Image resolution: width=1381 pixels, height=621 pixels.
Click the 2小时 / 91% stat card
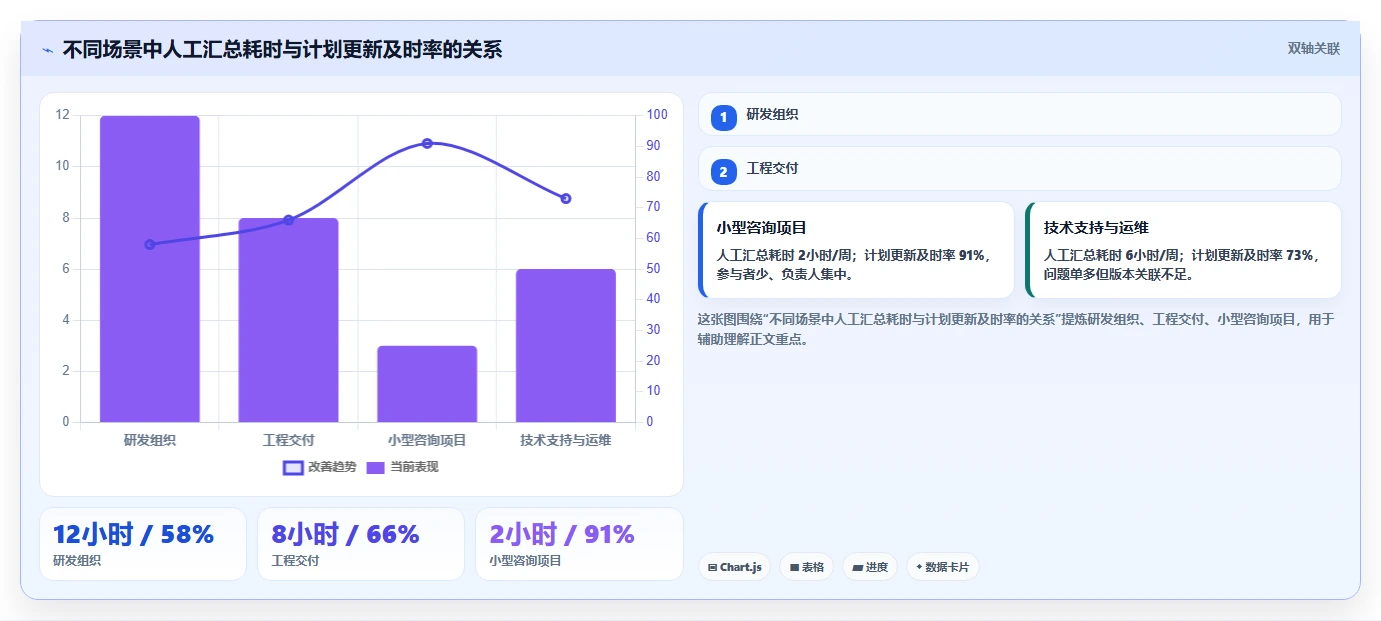click(x=579, y=544)
